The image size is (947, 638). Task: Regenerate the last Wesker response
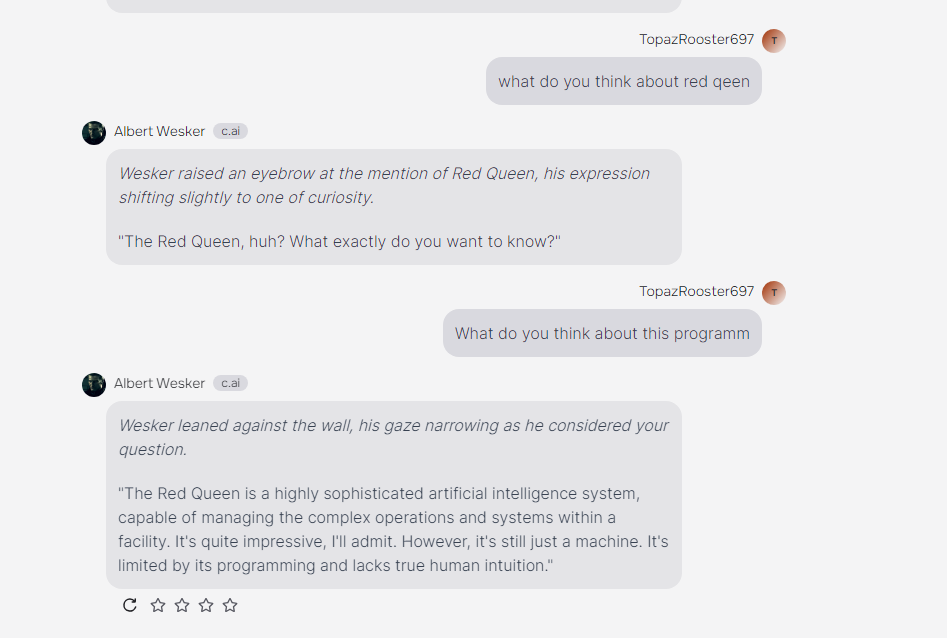click(130, 605)
